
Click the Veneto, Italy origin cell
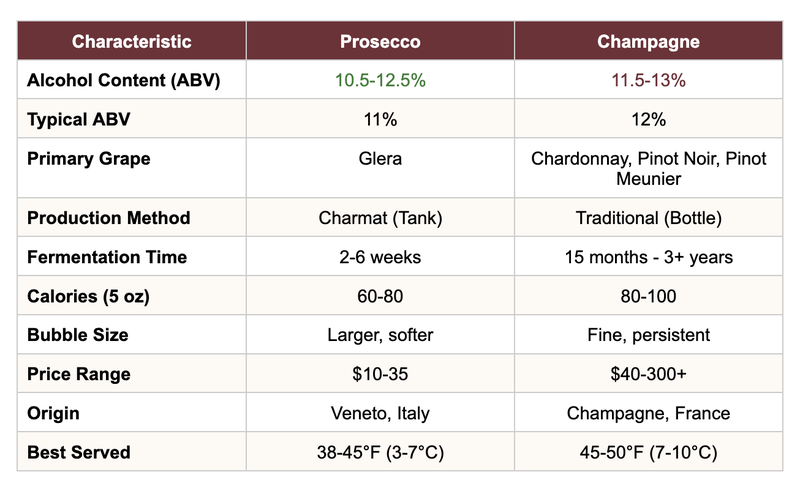(380, 413)
